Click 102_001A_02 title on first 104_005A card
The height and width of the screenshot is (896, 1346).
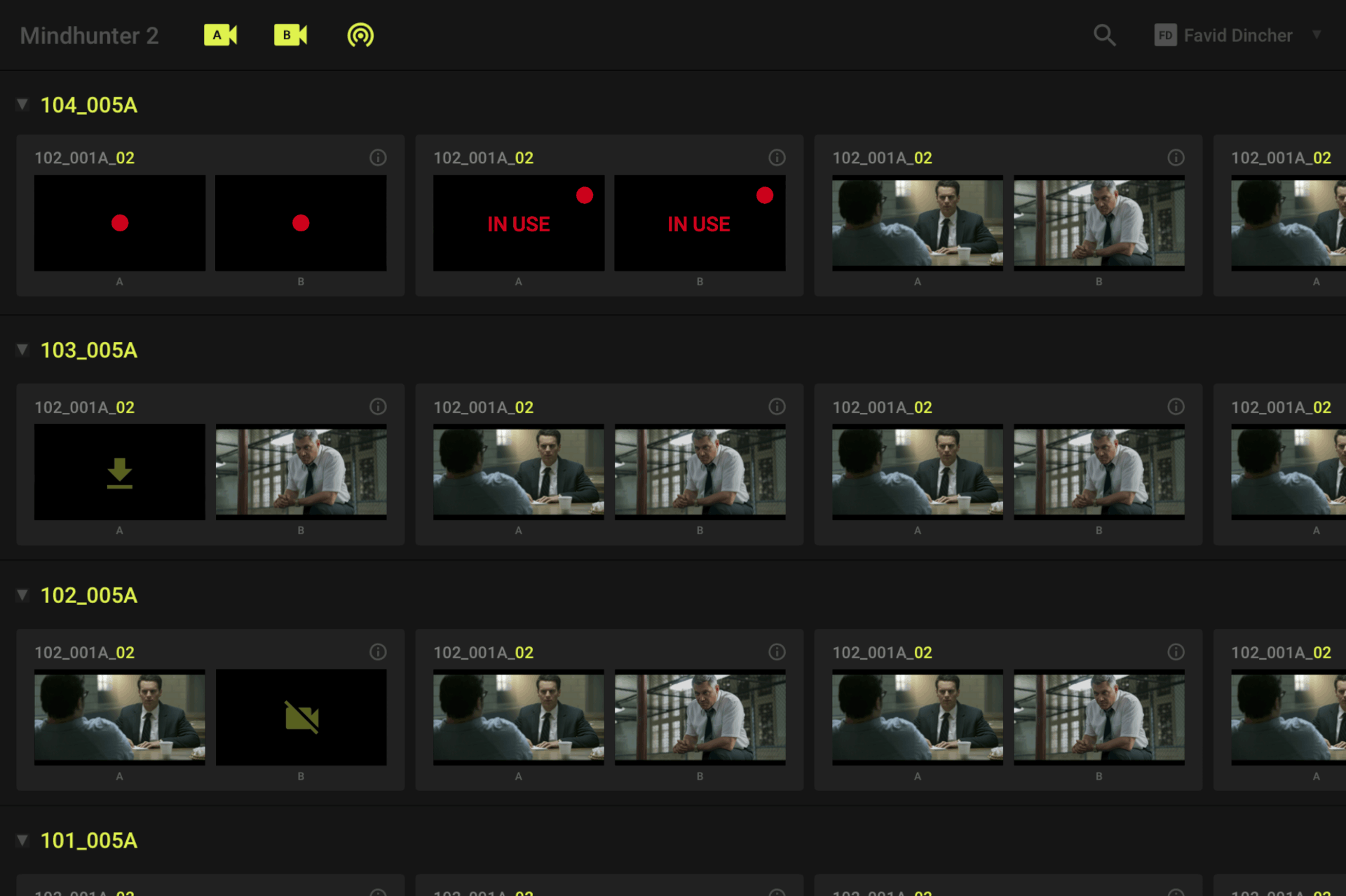85,158
